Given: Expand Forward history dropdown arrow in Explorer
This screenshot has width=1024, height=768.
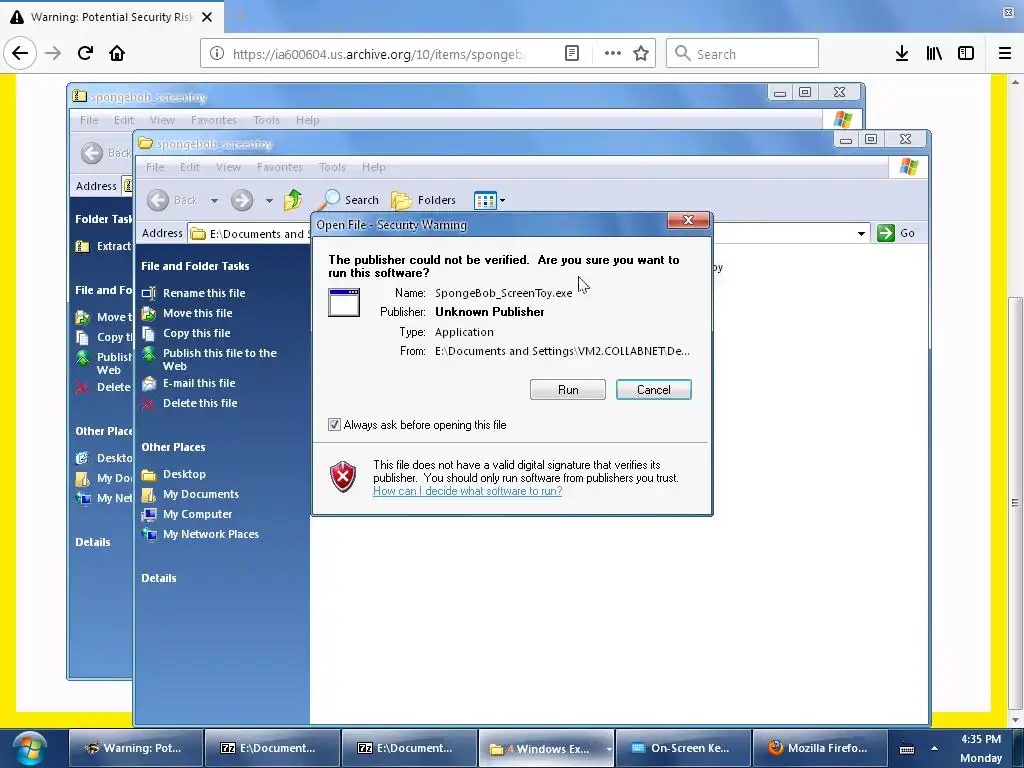Looking at the screenshot, I should tap(269, 200).
